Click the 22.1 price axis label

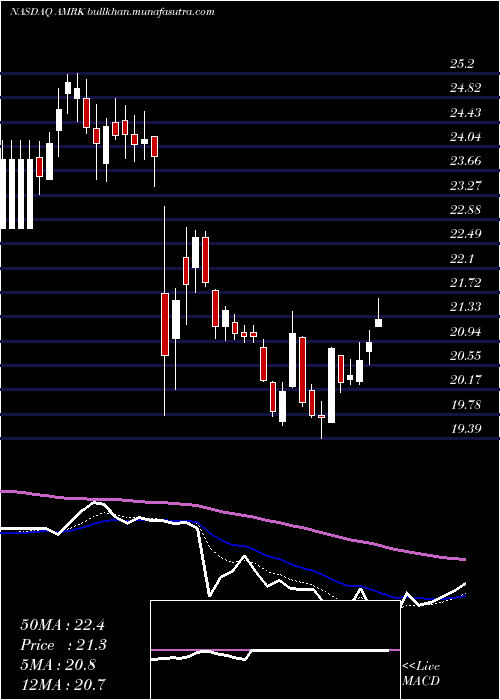tap(461, 258)
